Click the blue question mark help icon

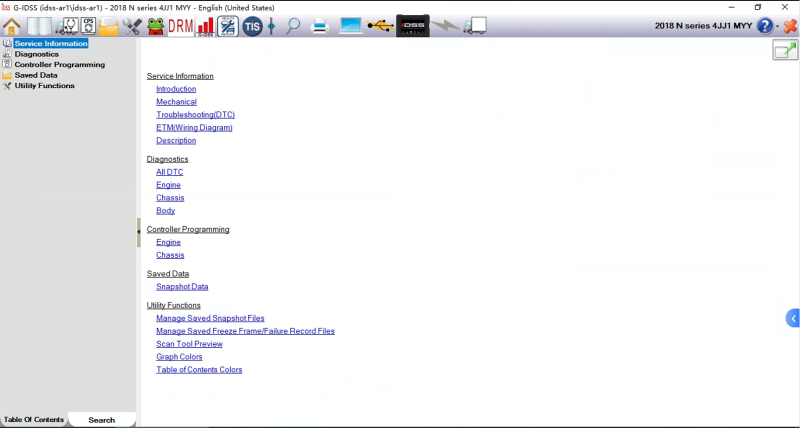point(765,26)
